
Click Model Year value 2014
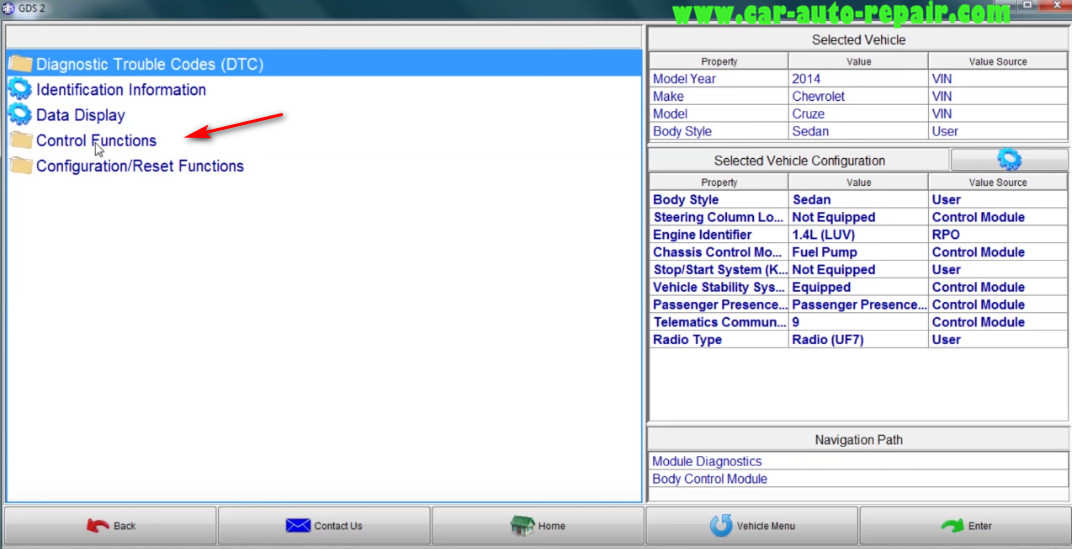tap(858, 79)
